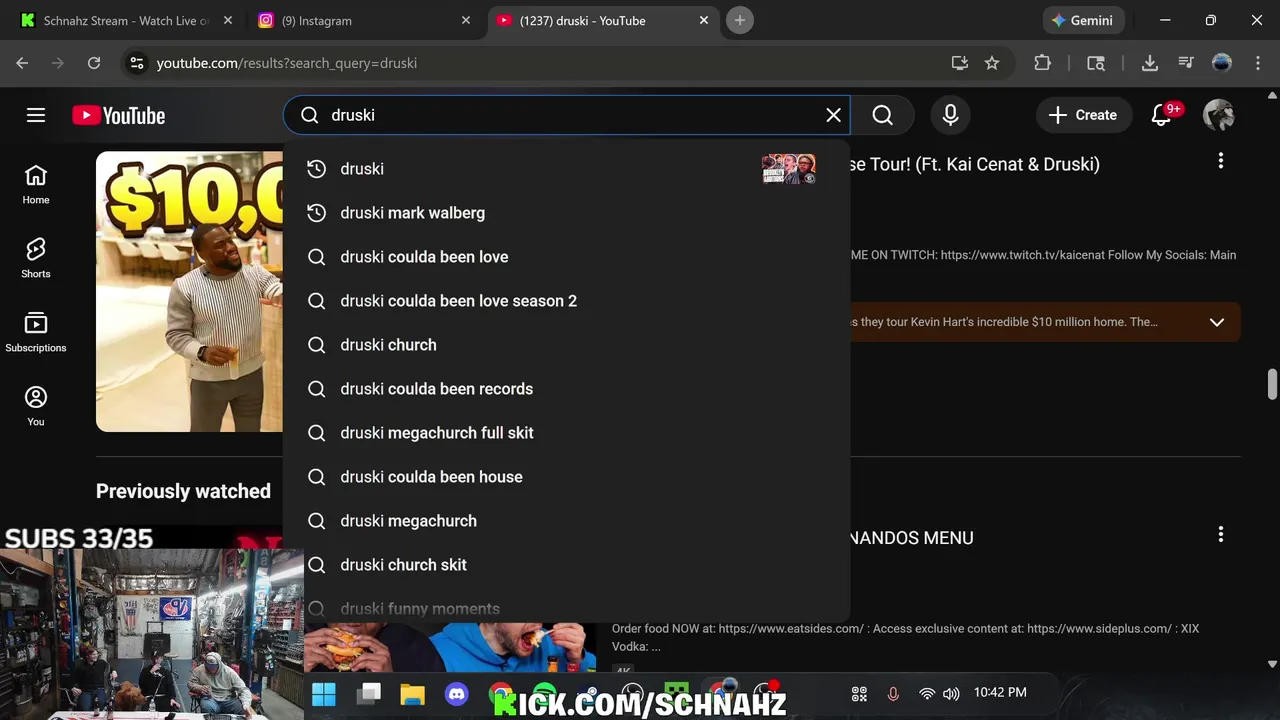This screenshot has width=1280, height=720.
Task: Open a new browser tab
Action: pyautogui.click(x=740, y=20)
